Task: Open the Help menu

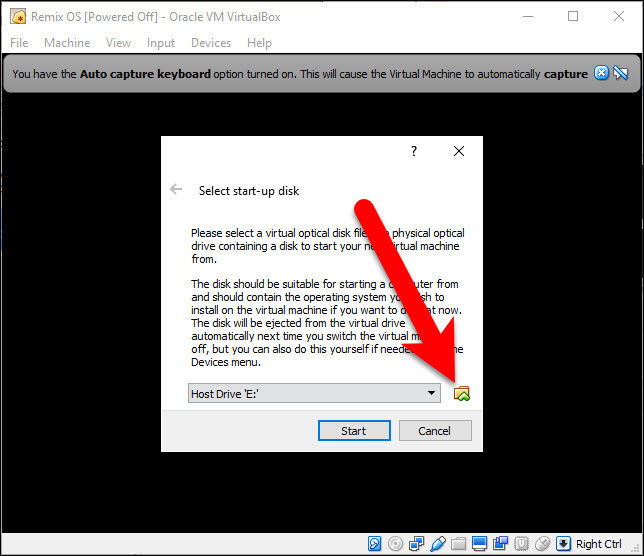Action: pyautogui.click(x=259, y=43)
